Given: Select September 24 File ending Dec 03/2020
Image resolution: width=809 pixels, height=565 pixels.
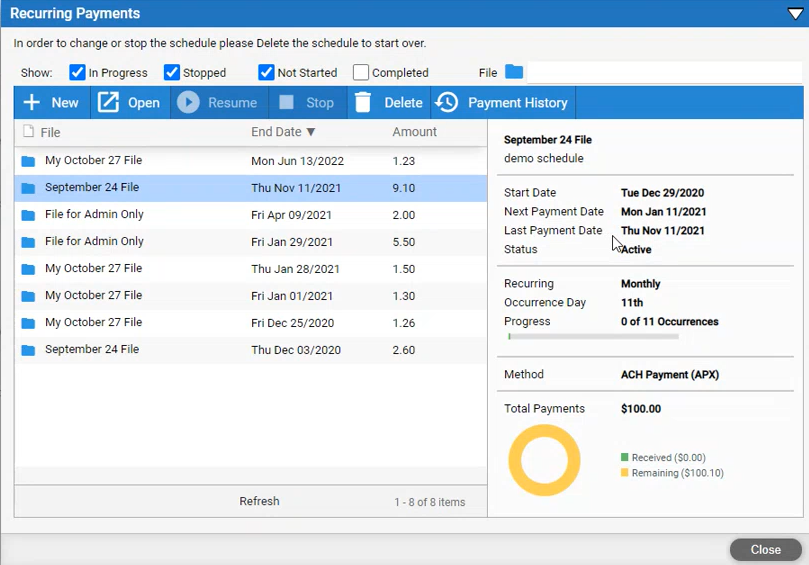Looking at the screenshot, I should [x=251, y=350].
